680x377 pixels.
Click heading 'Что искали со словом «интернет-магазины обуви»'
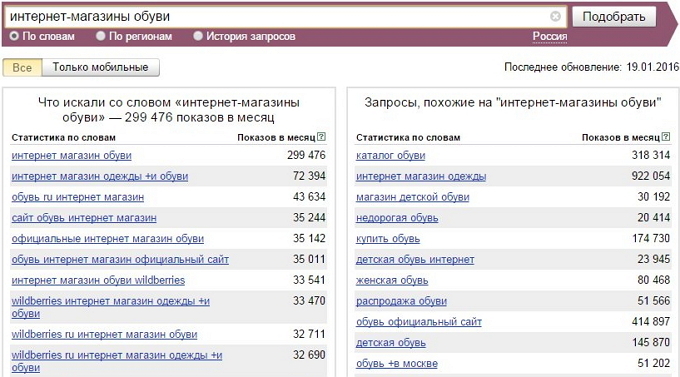point(169,110)
